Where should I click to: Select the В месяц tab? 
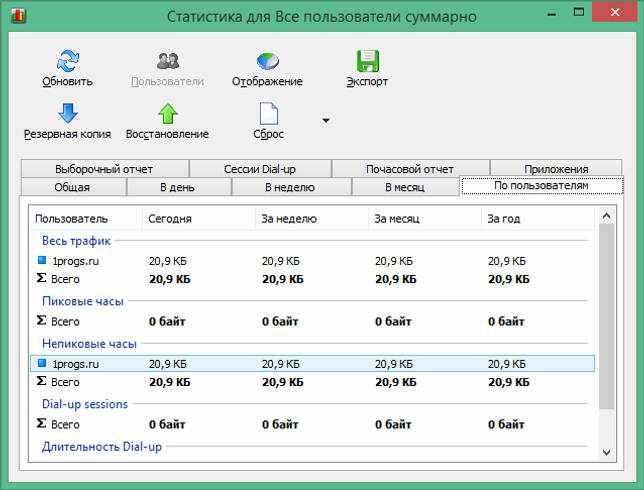[x=405, y=187]
